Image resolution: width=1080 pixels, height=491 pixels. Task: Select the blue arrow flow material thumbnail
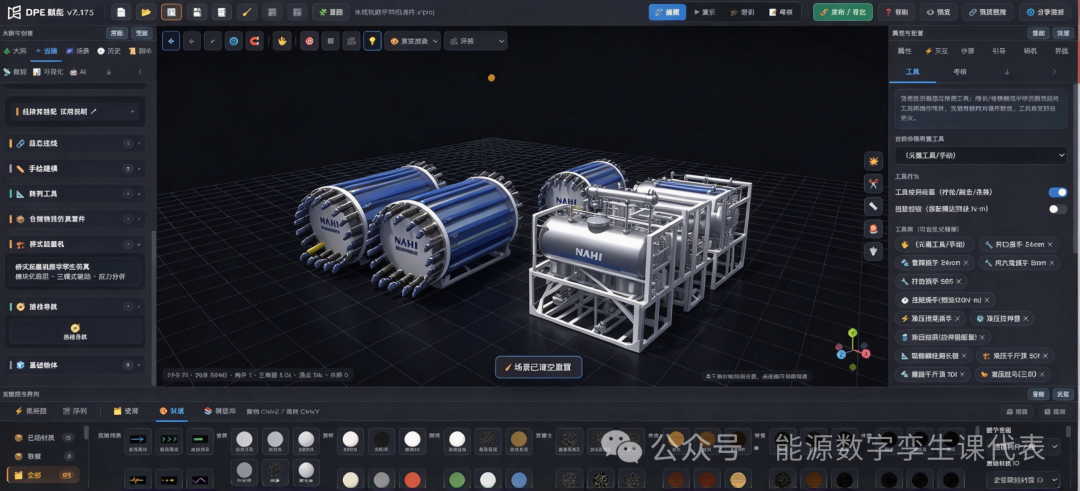[138, 439]
